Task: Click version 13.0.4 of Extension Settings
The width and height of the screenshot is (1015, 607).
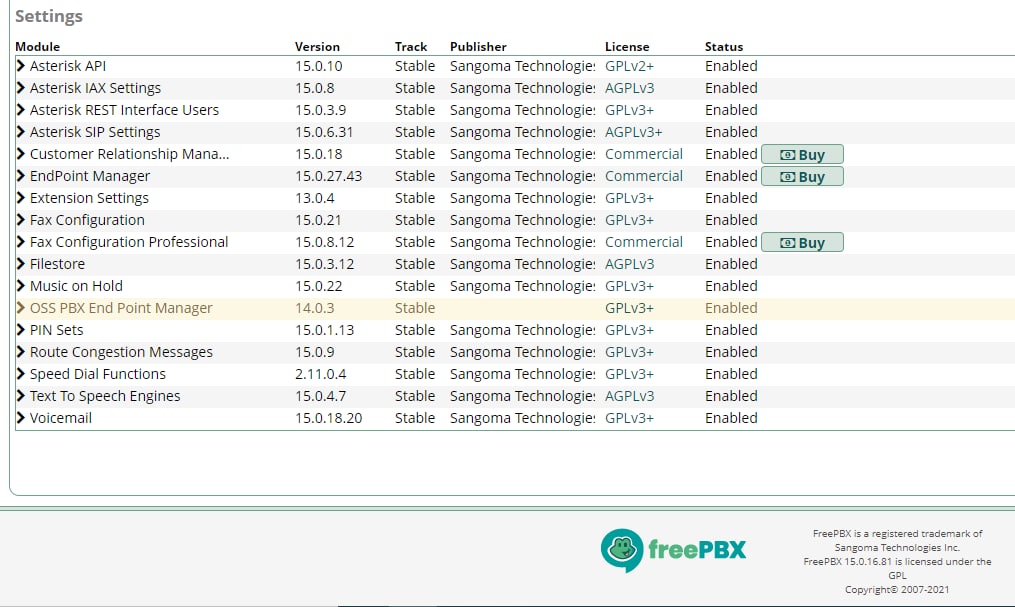Action: point(315,198)
